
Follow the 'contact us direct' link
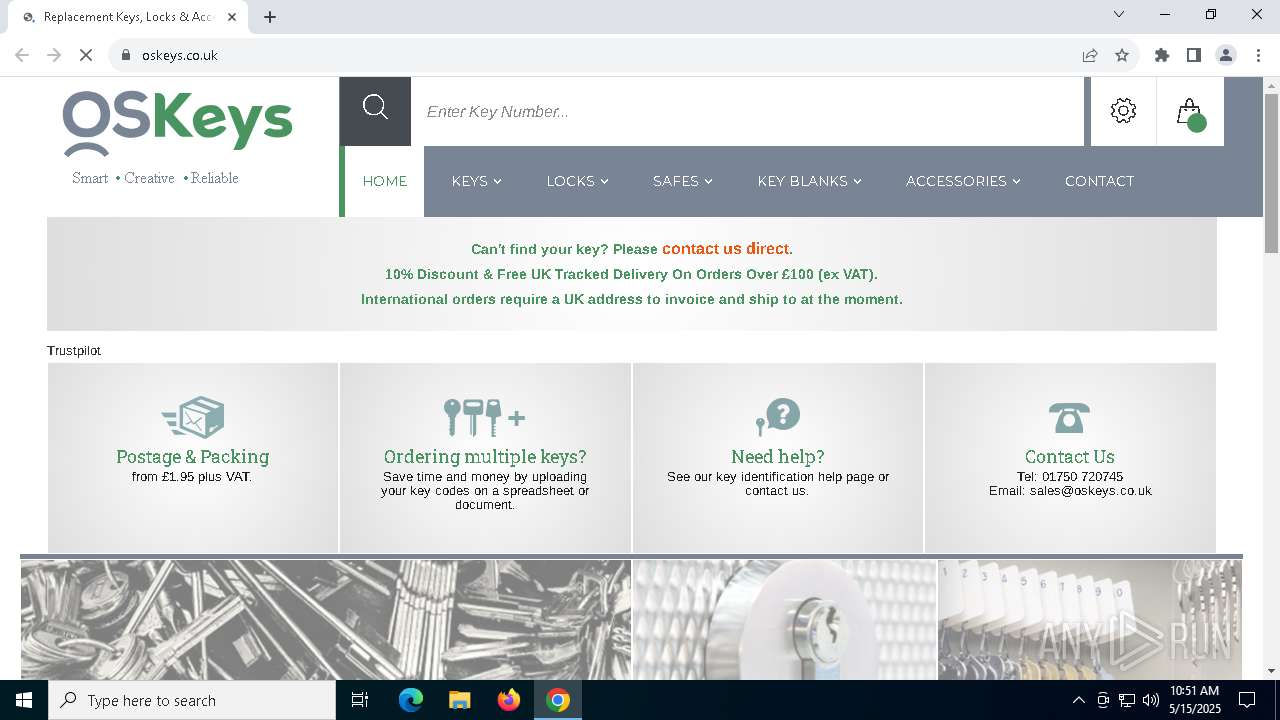725,249
